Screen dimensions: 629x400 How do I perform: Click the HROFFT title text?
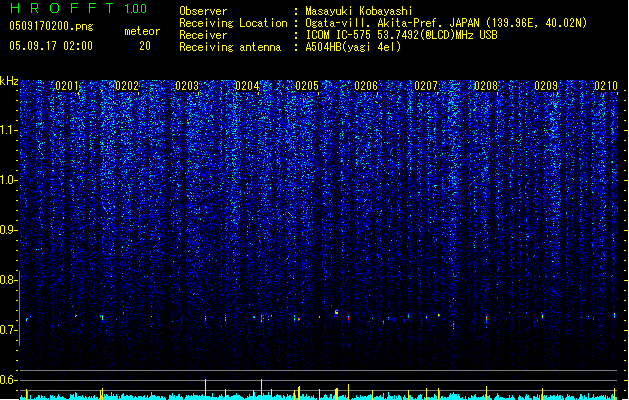[x=62, y=8]
